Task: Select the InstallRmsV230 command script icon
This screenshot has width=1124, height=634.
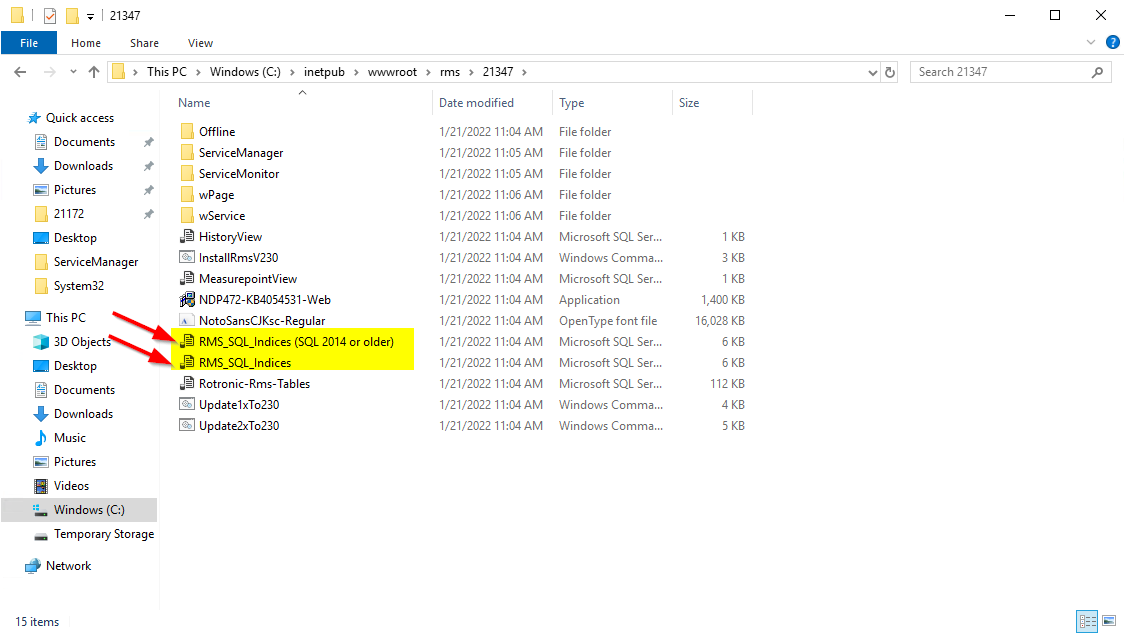Action: pyautogui.click(x=187, y=257)
